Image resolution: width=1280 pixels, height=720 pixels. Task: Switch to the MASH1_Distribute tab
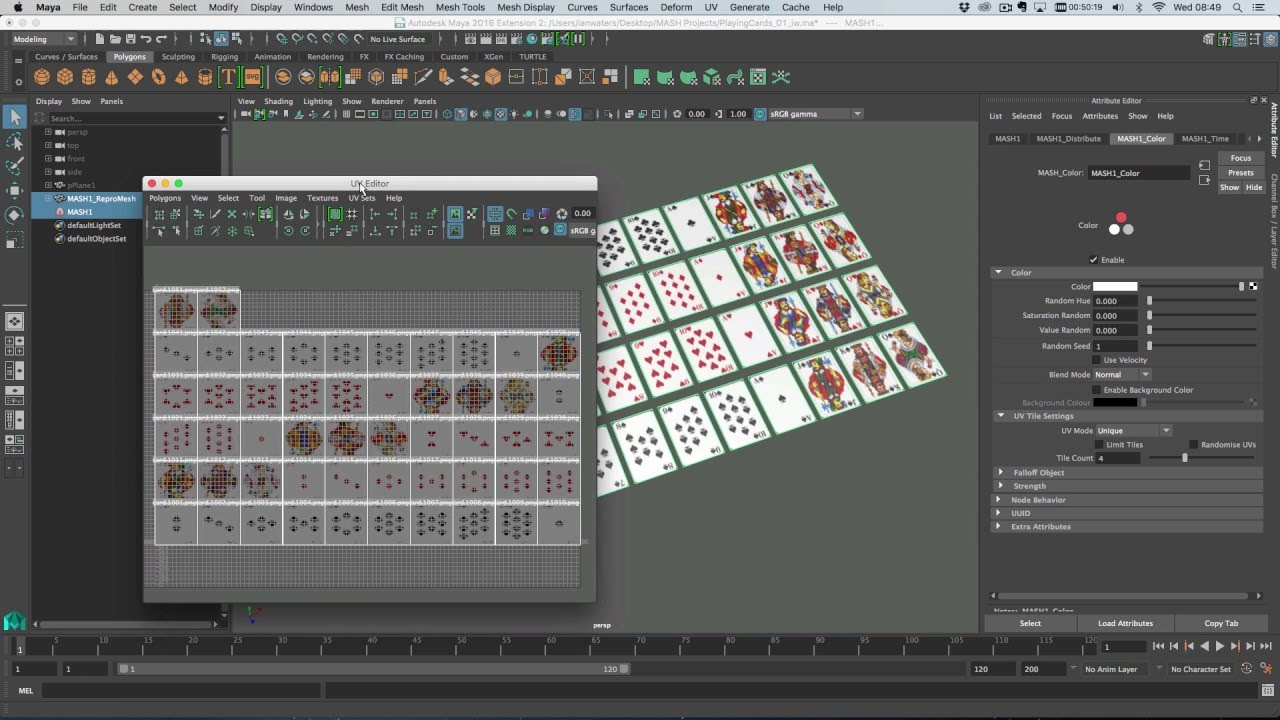click(x=1068, y=139)
